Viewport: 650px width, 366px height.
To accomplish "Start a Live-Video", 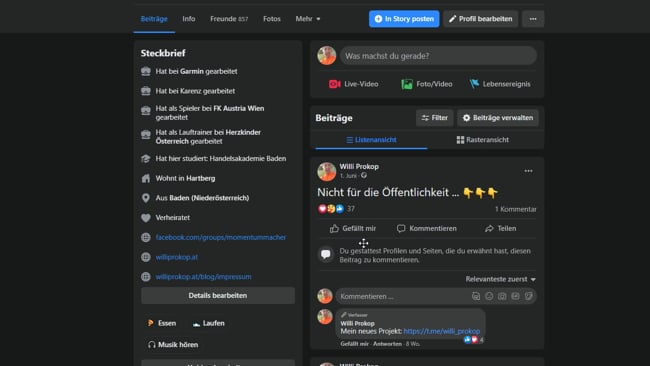I will [354, 84].
